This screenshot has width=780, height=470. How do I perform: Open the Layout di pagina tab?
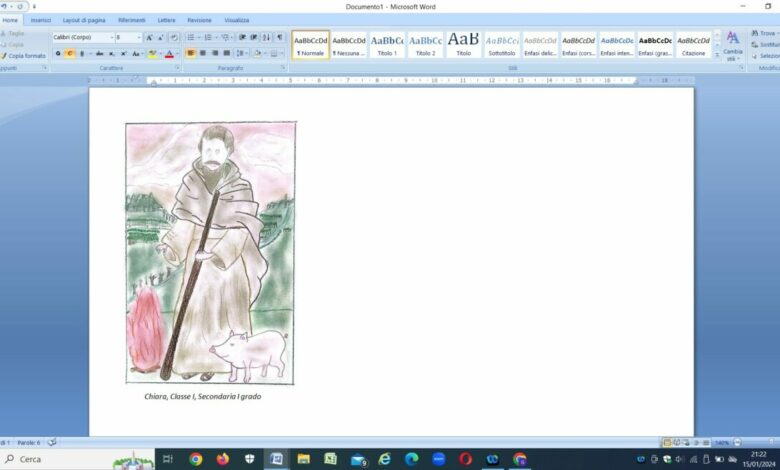pos(84,20)
